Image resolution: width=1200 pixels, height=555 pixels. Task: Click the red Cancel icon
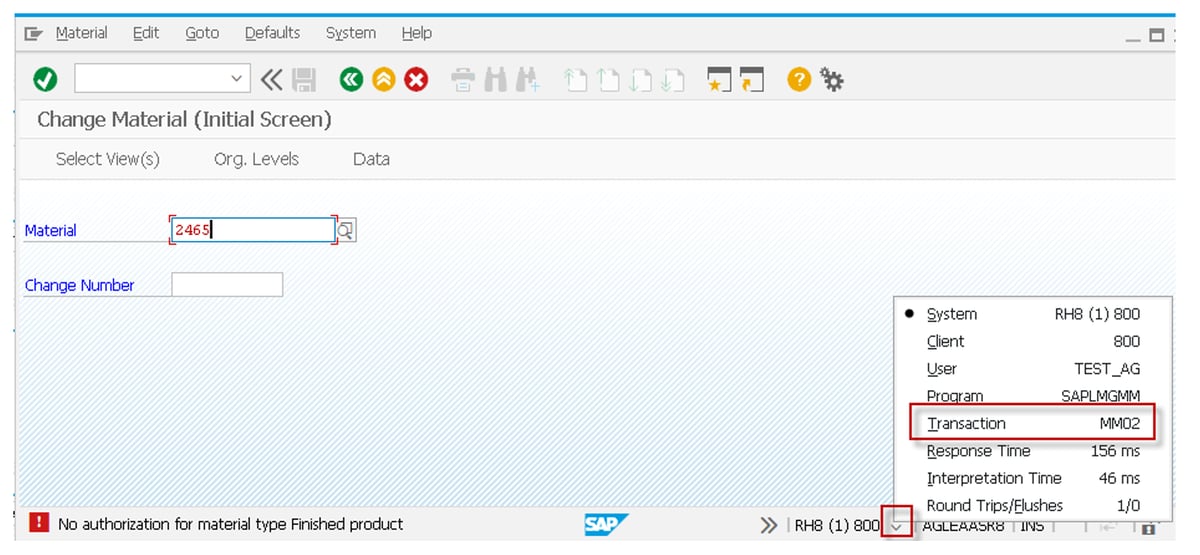(416, 80)
